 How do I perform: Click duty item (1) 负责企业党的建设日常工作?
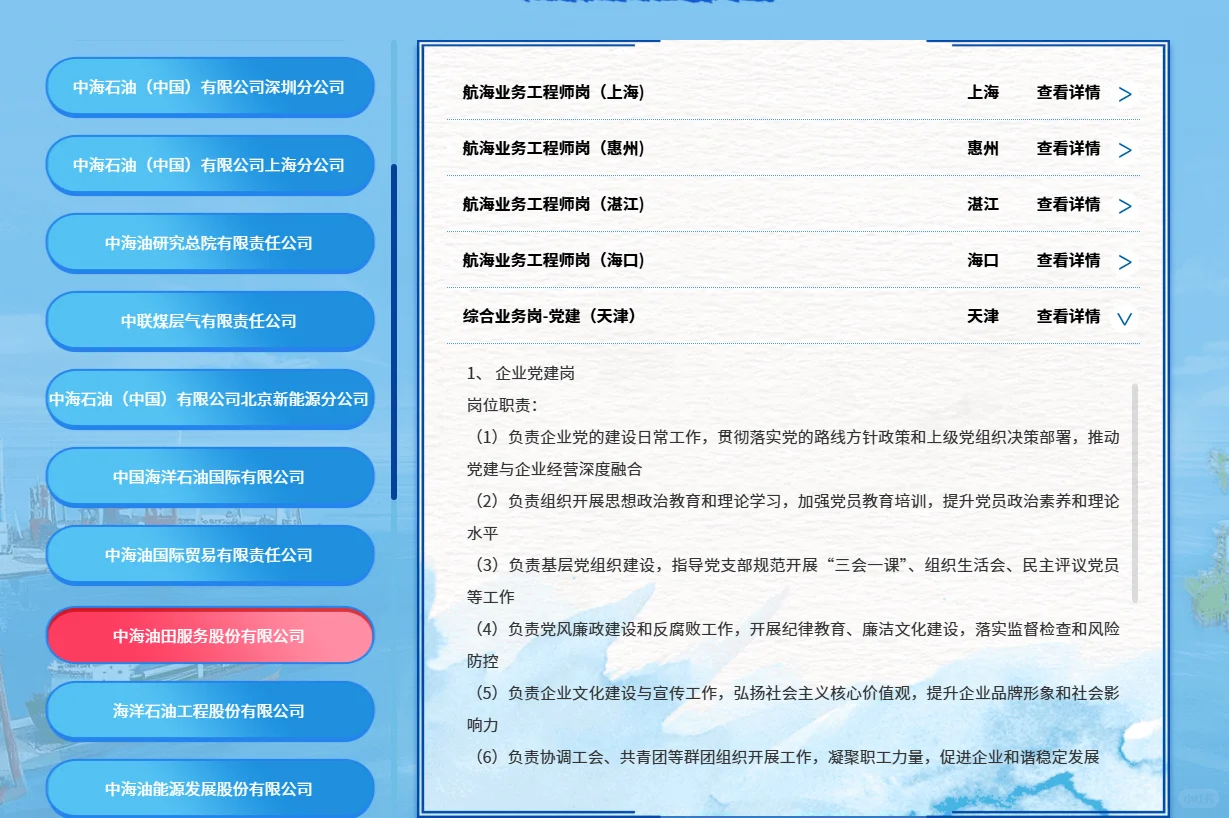click(x=793, y=453)
